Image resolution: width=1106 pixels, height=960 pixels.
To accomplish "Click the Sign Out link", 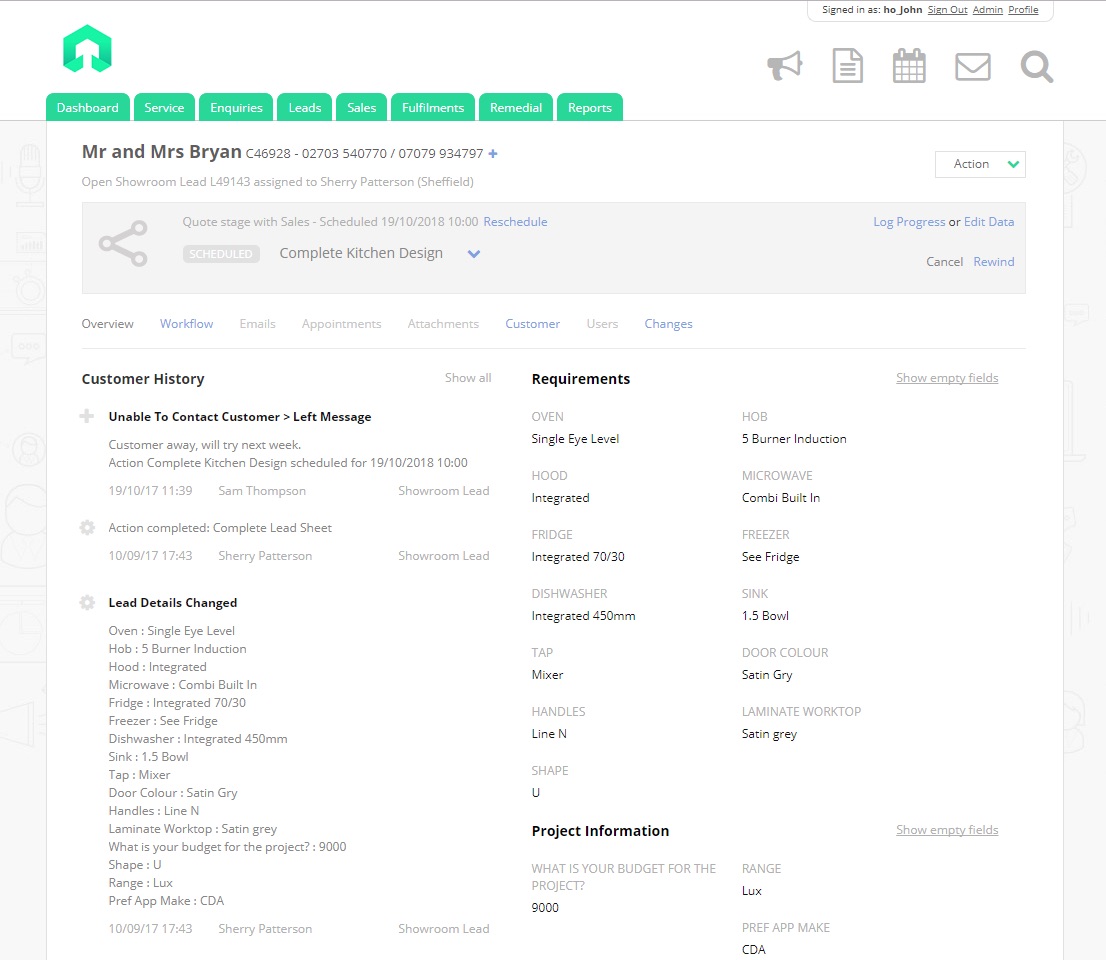I will pyautogui.click(x=947, y=10).
